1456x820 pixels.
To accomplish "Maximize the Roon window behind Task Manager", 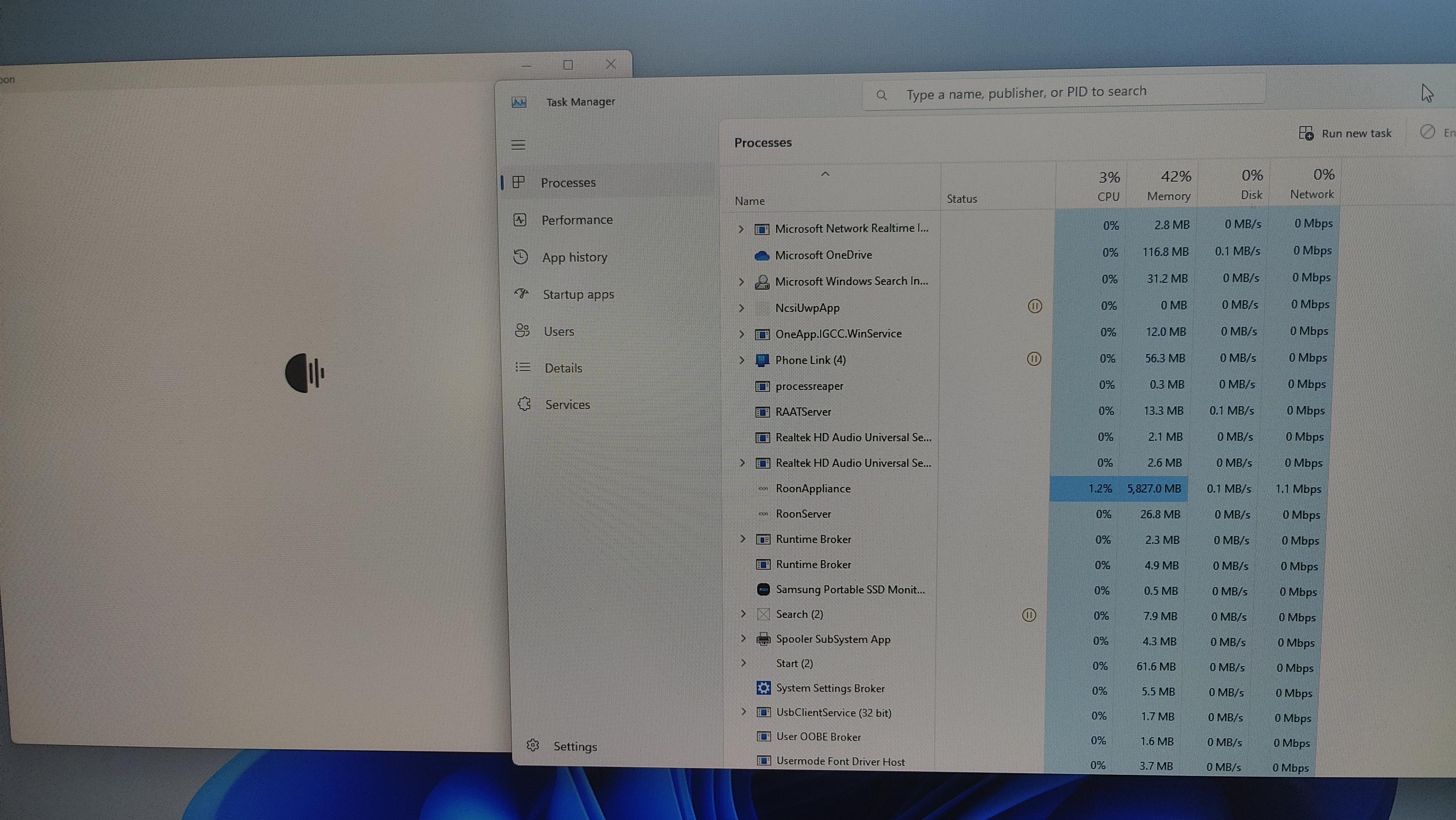I will point(568,65).
